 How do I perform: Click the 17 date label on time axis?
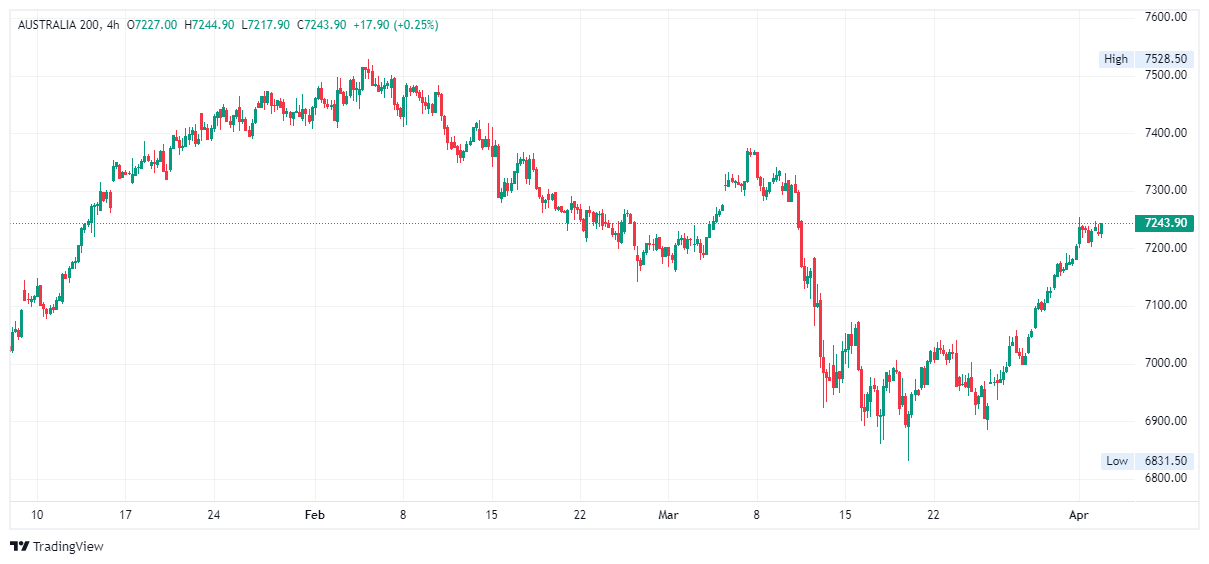click(125, 515)
